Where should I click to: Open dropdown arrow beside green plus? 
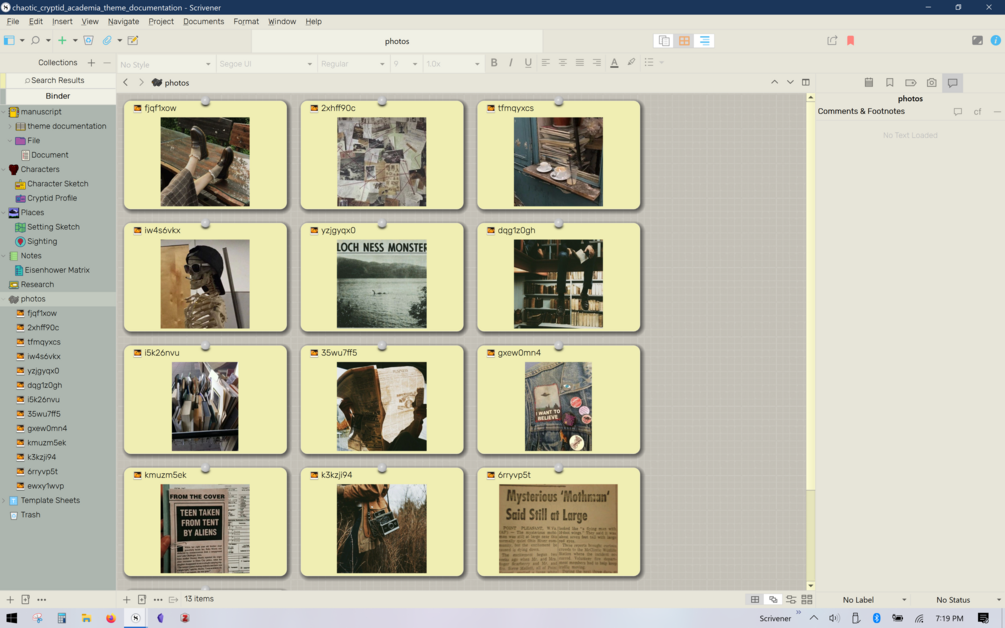(75, 40)
